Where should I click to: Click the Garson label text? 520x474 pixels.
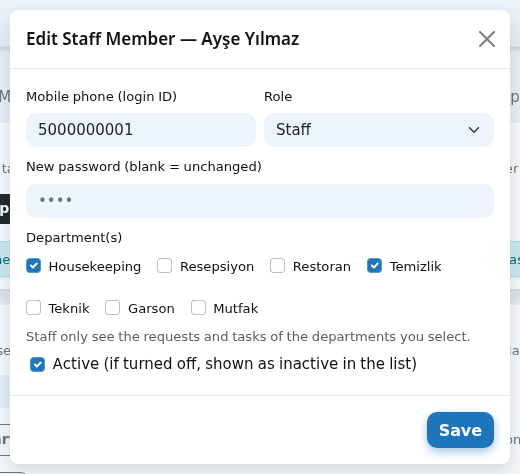click(151, 309)
